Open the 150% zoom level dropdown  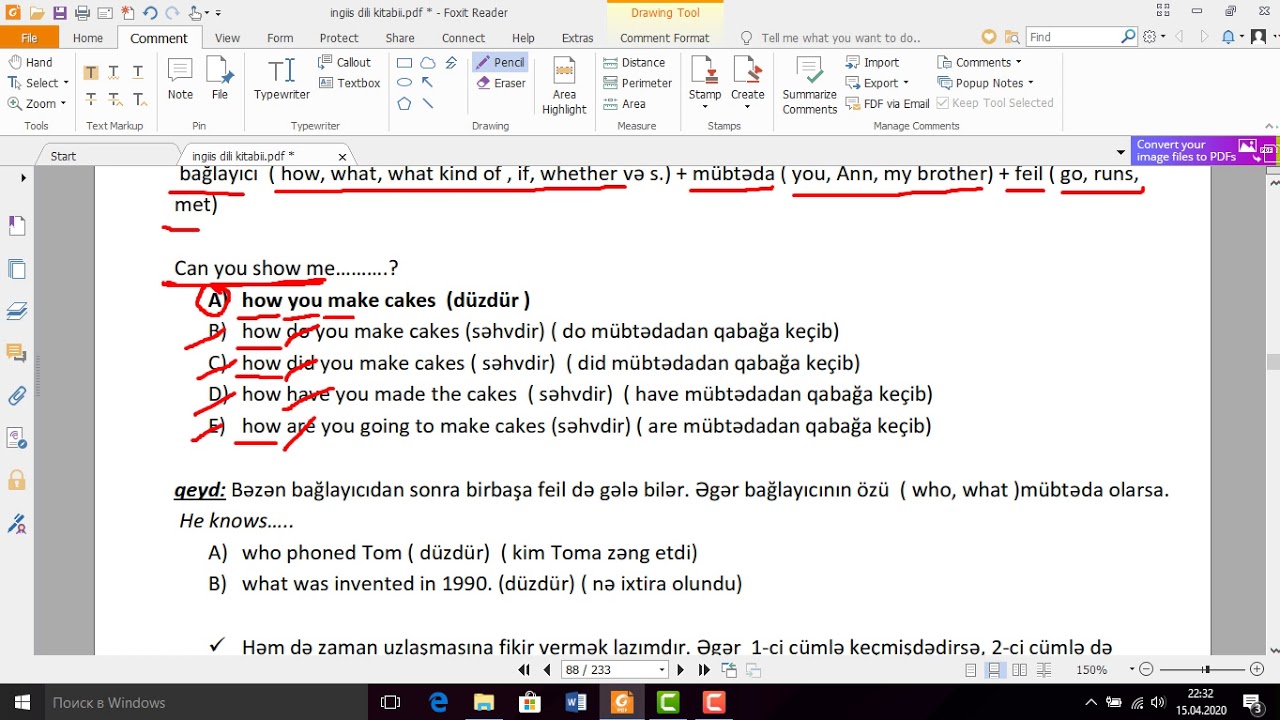[1133, 670]
